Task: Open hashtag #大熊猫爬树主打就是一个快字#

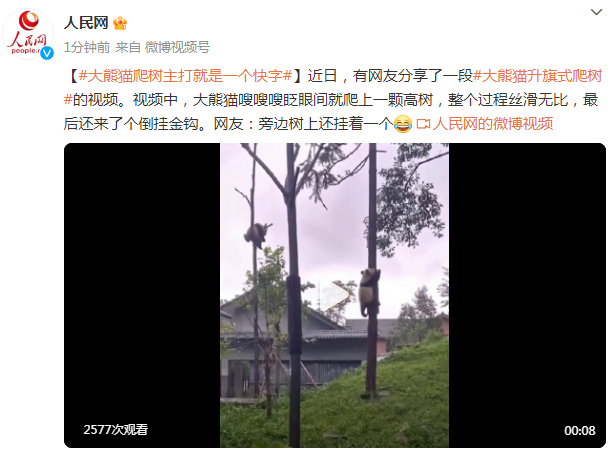Action: (x=185, y=76)
